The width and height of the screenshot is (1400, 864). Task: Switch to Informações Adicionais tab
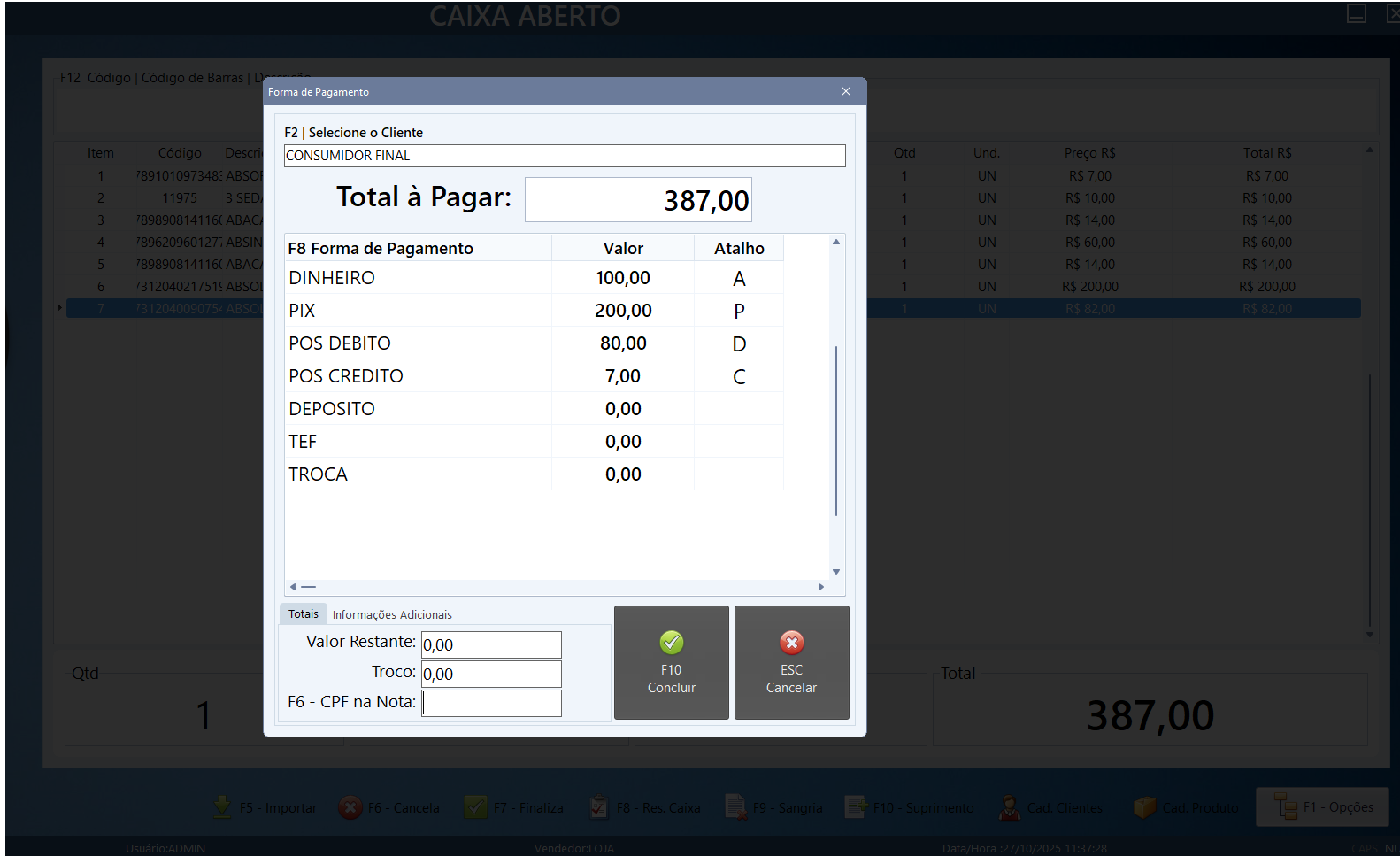(392, 614)
